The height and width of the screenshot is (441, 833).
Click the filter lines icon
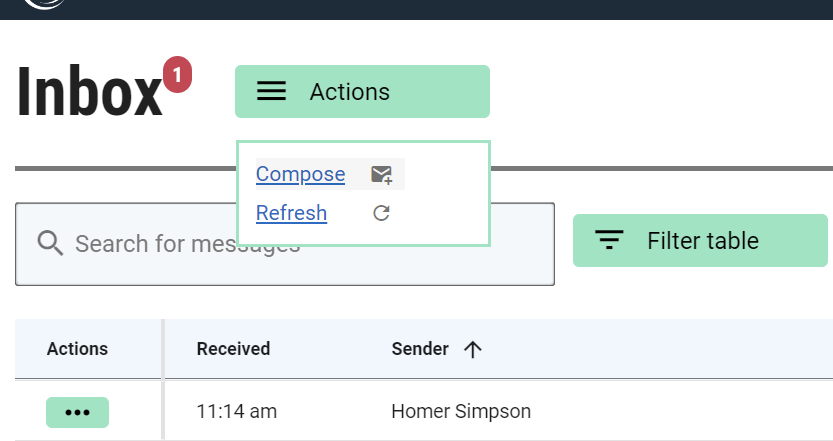click(609, 240)
